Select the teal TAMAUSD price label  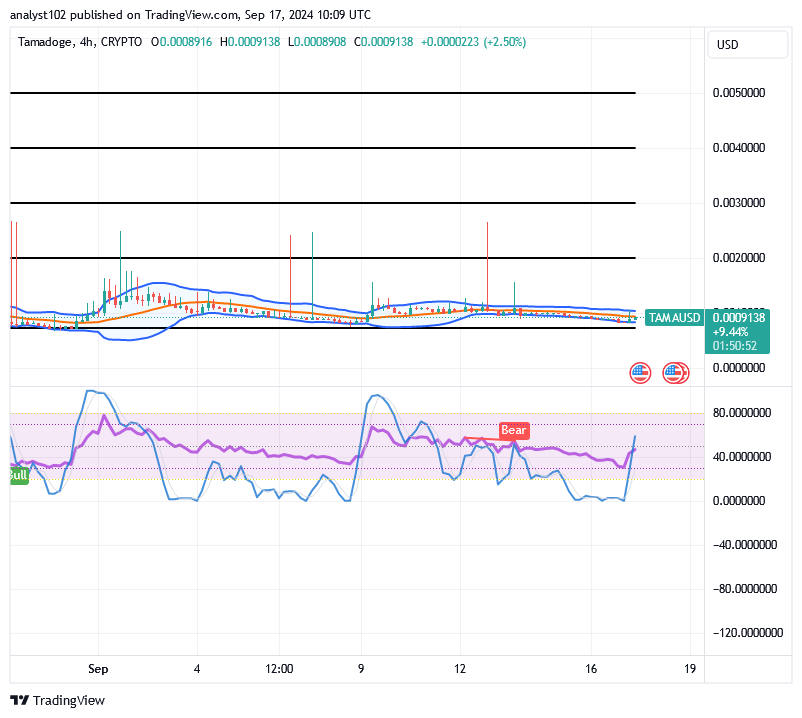coord(674,317)
